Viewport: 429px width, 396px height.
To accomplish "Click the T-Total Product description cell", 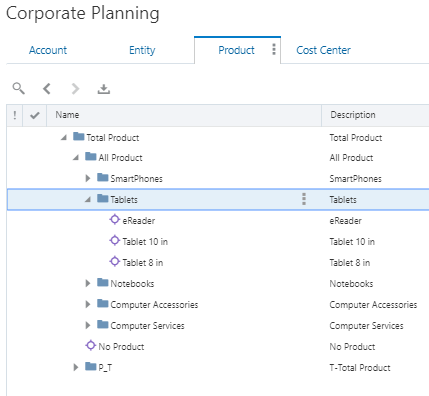I will (360, 368).
